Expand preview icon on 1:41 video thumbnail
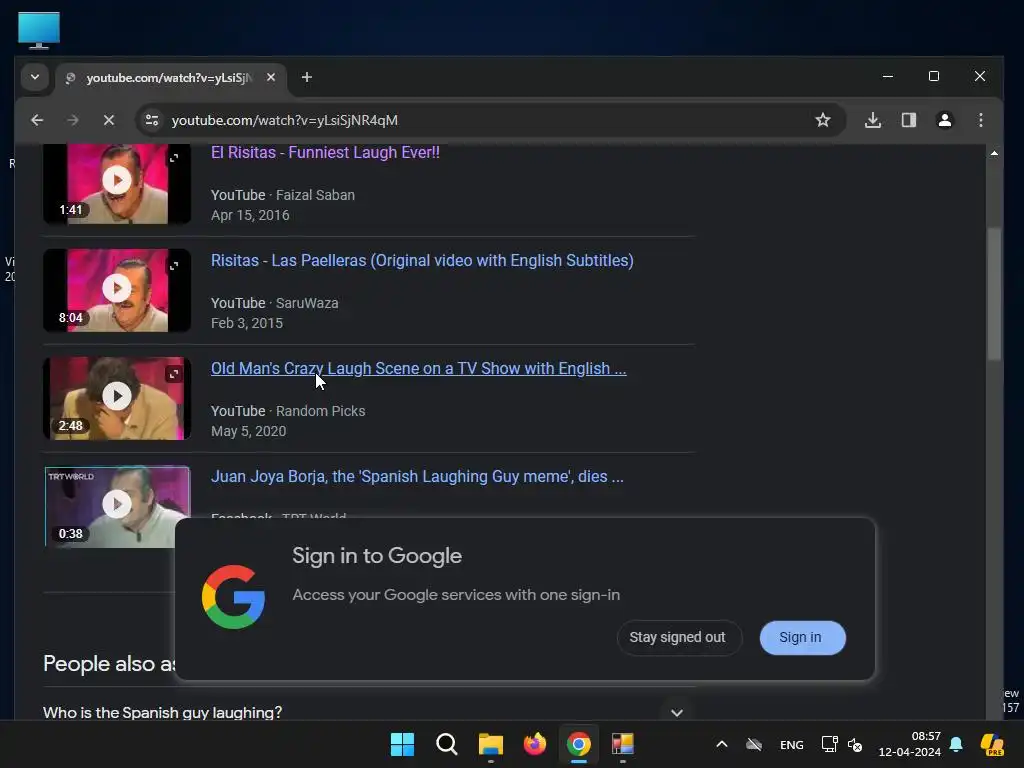Screen dimensions: 1024x768 pos(174,158)
